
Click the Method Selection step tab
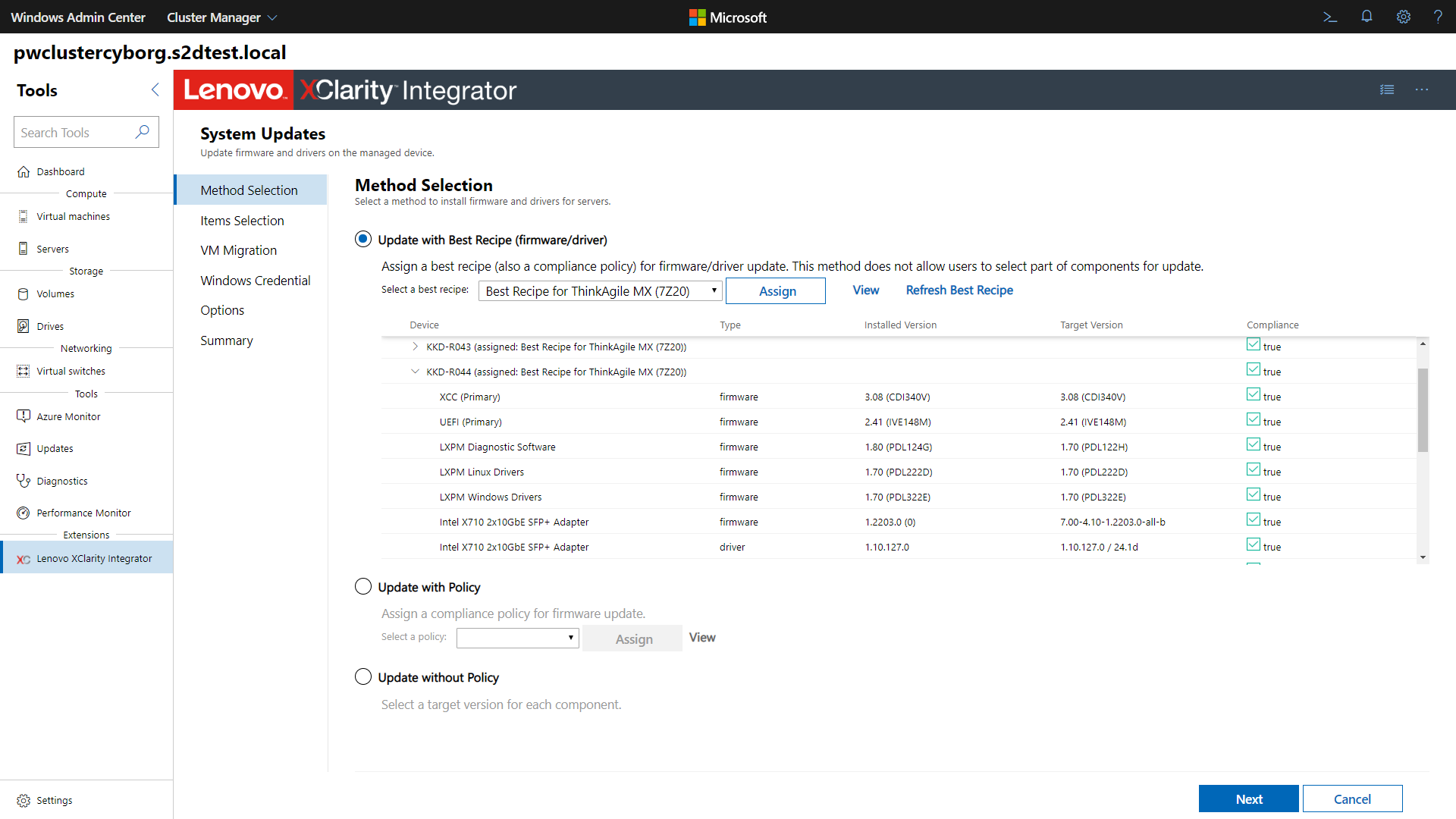[x=249, y=189]
